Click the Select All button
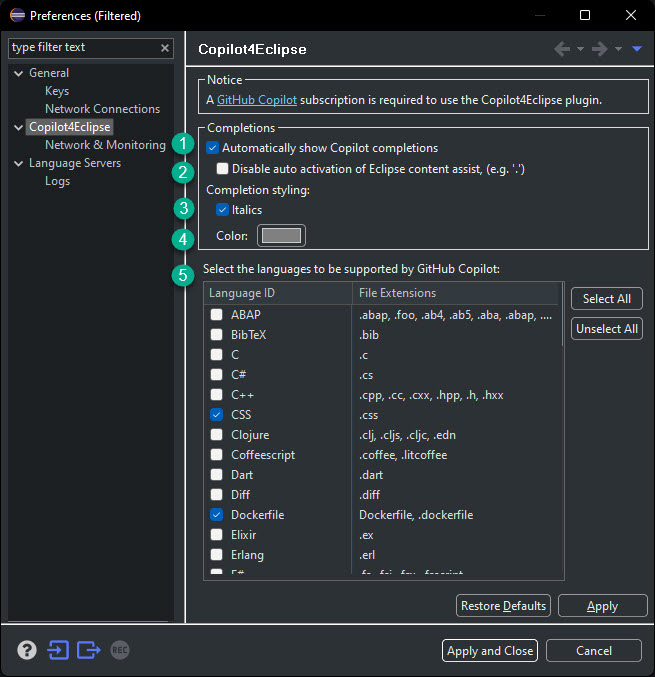Screen dimensions: 655x677 (607, 299)
